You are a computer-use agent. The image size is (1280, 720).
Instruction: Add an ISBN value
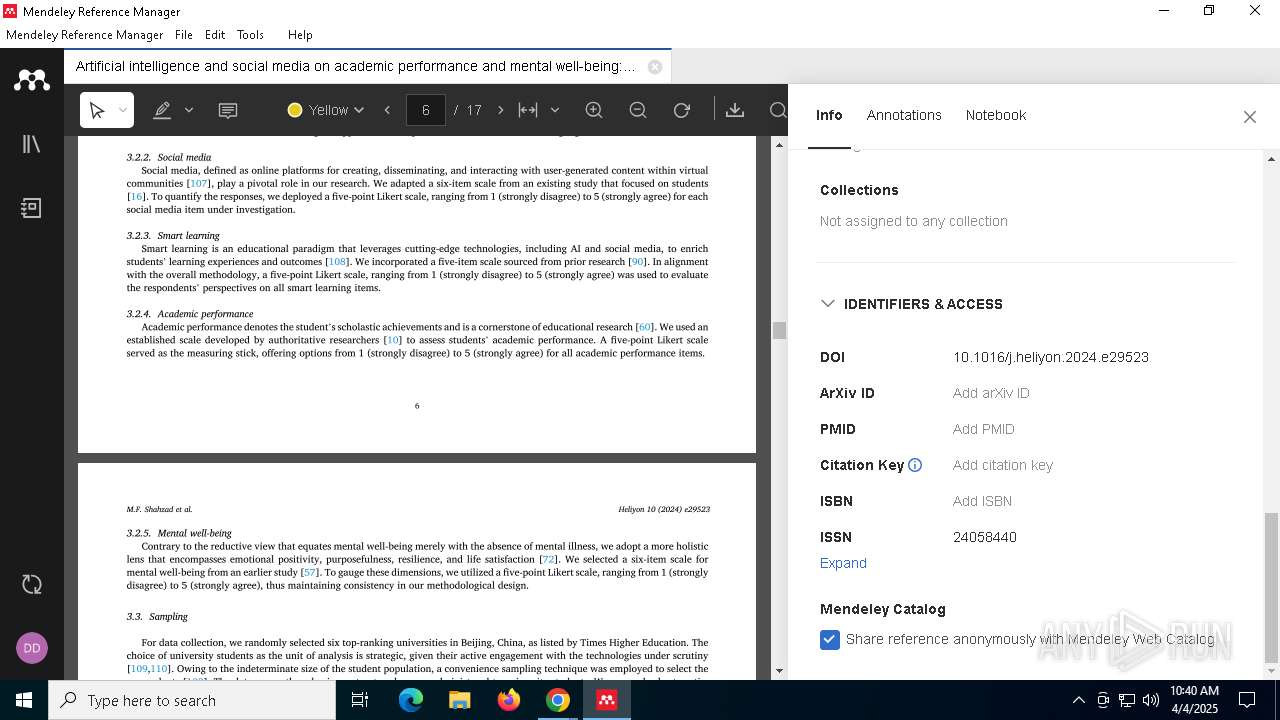[982, 501]
